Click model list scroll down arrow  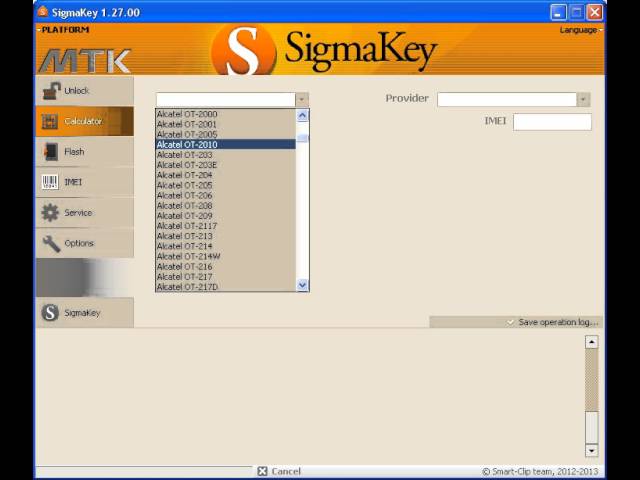click(302, 285)
